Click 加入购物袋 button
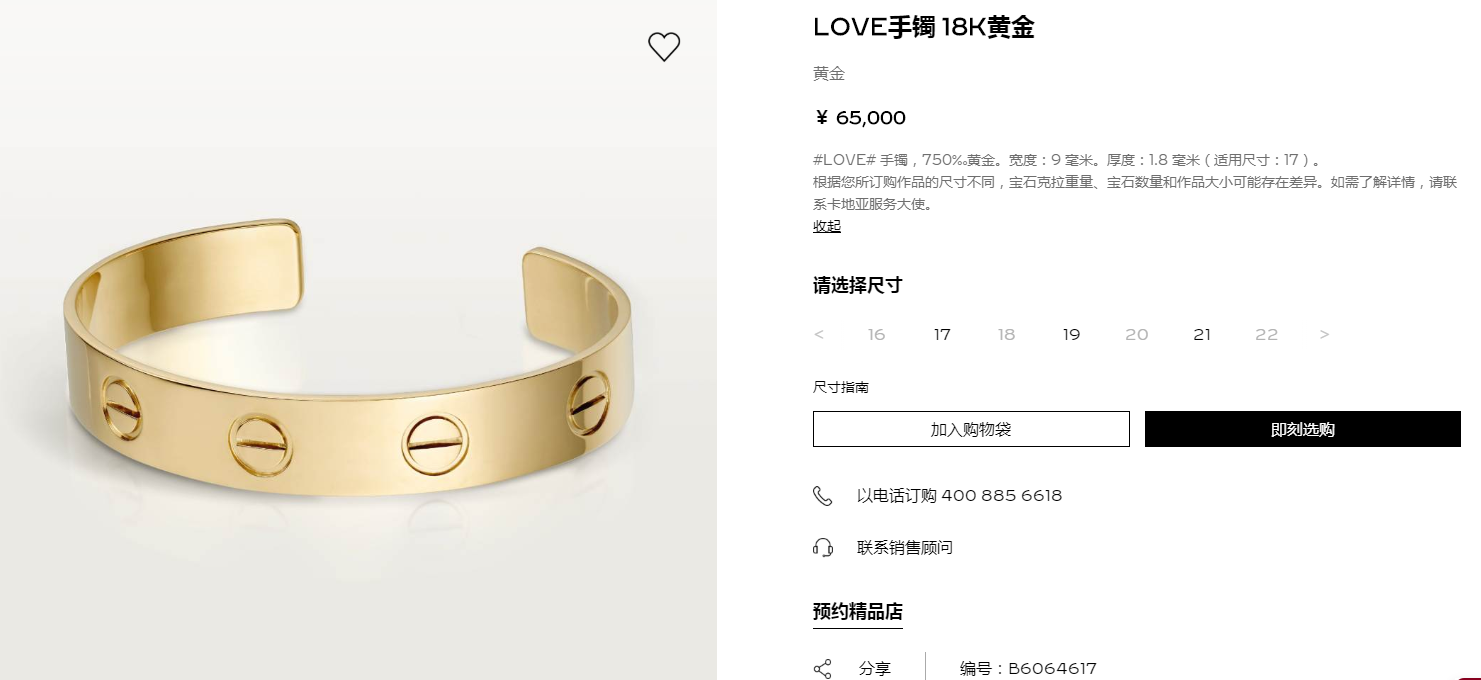Screen dimensions: 1481x680 (971, 429)
